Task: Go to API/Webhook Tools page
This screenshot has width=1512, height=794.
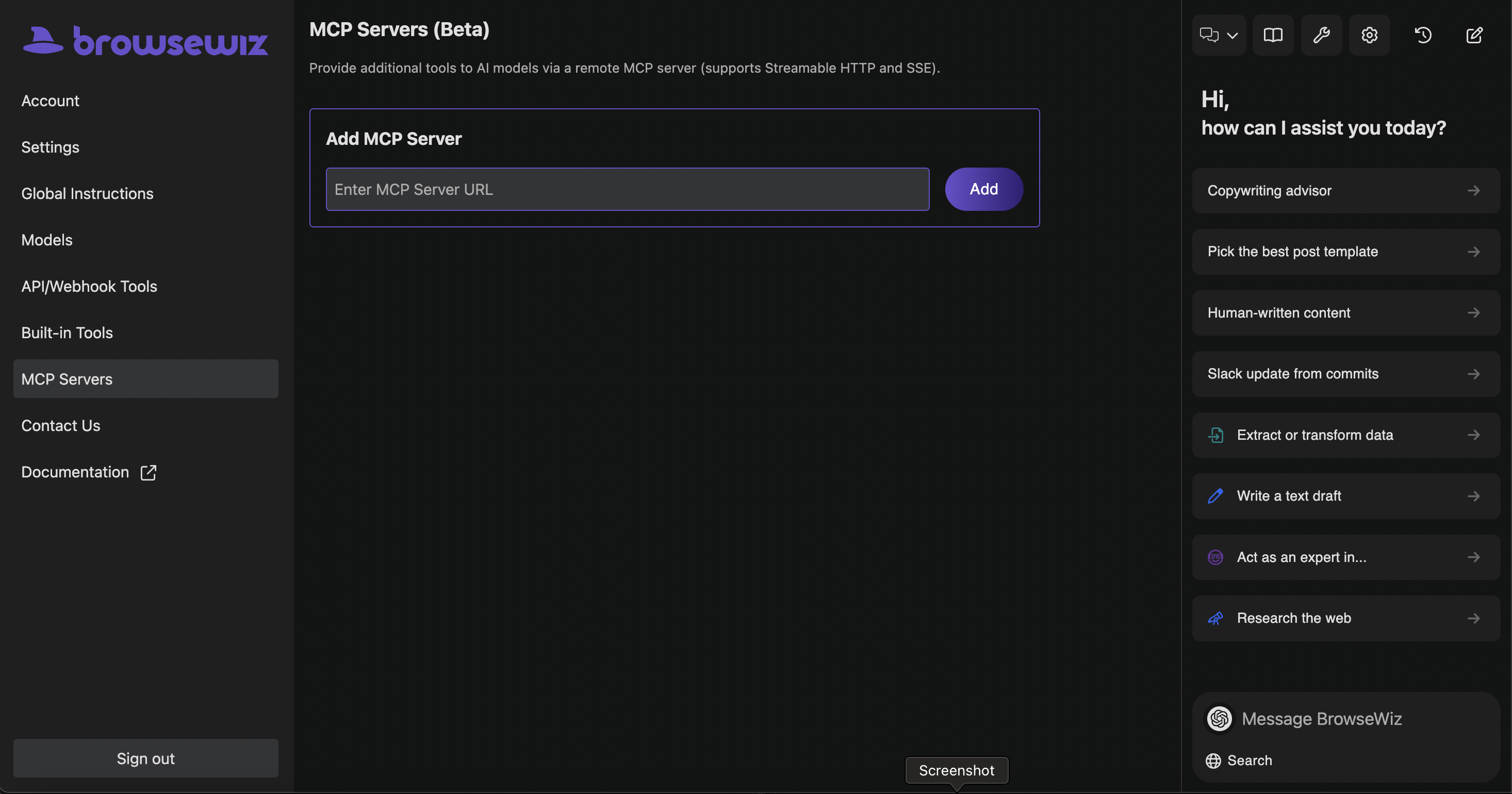Action: (x=89, y=286)
